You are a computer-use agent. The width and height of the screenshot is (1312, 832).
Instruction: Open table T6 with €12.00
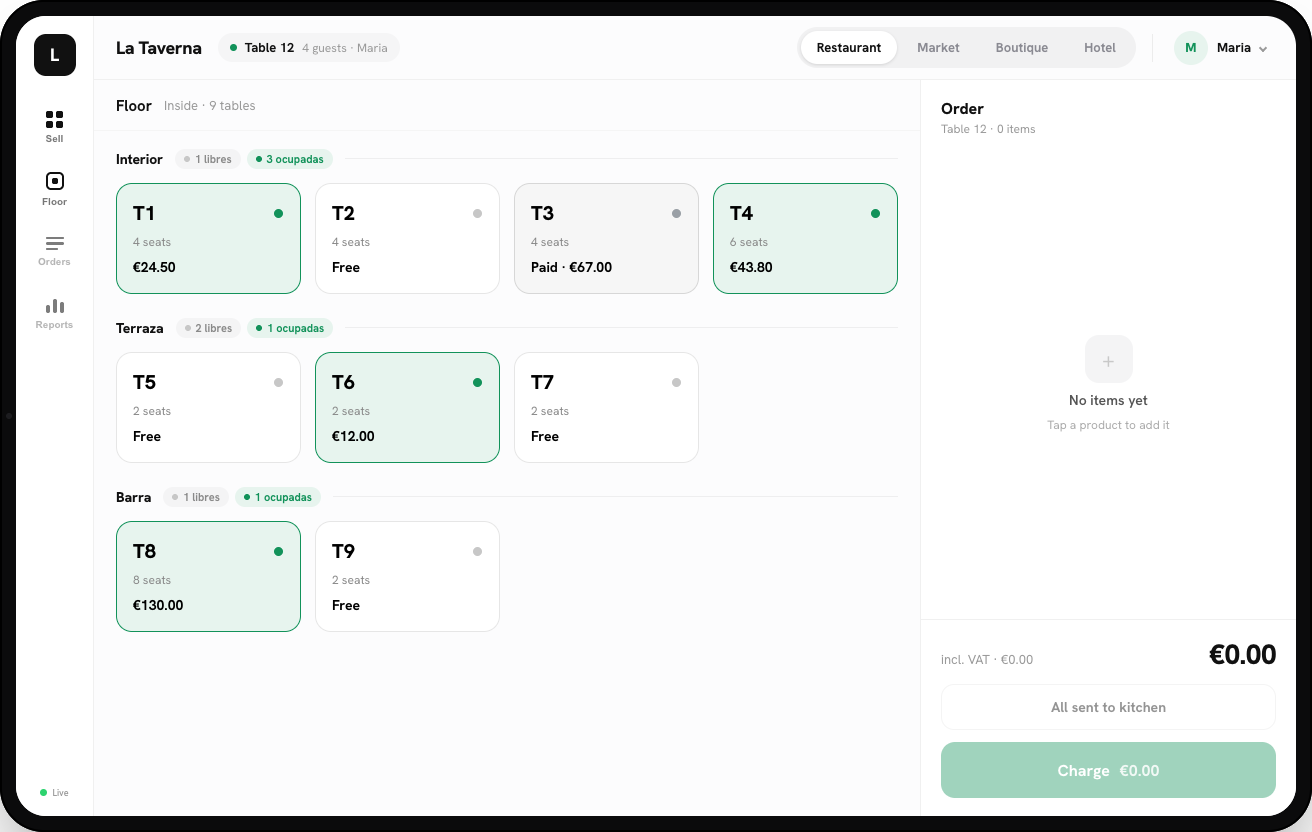tap(407, 407)
